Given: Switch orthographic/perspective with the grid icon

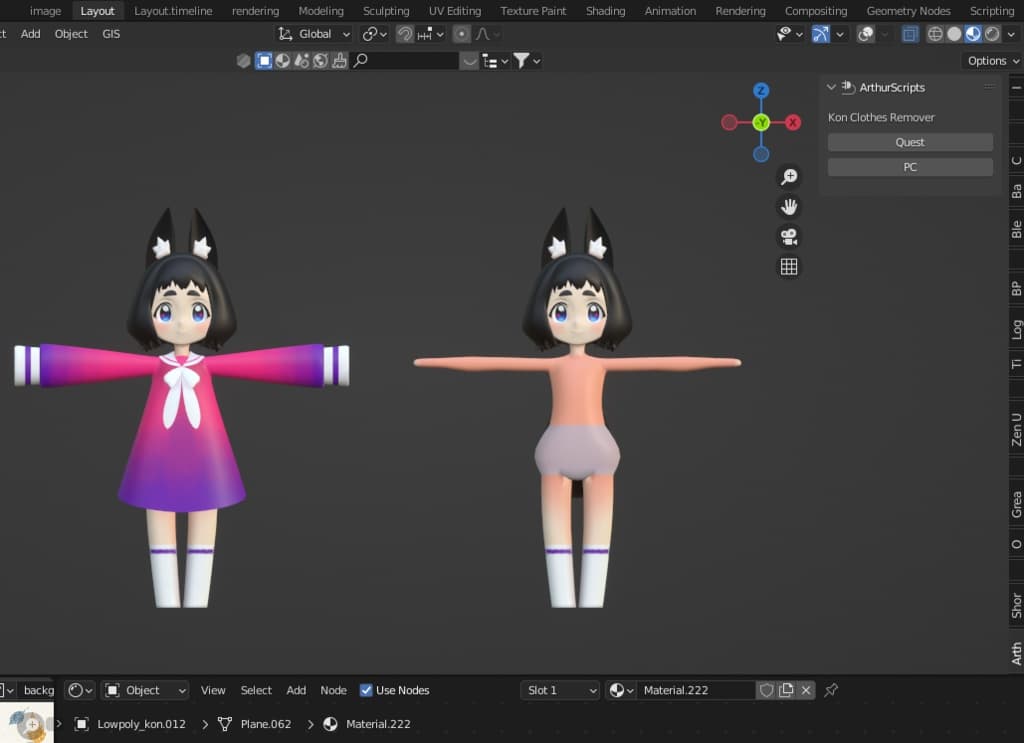Looking at the screenshot, I should [789, 267].
